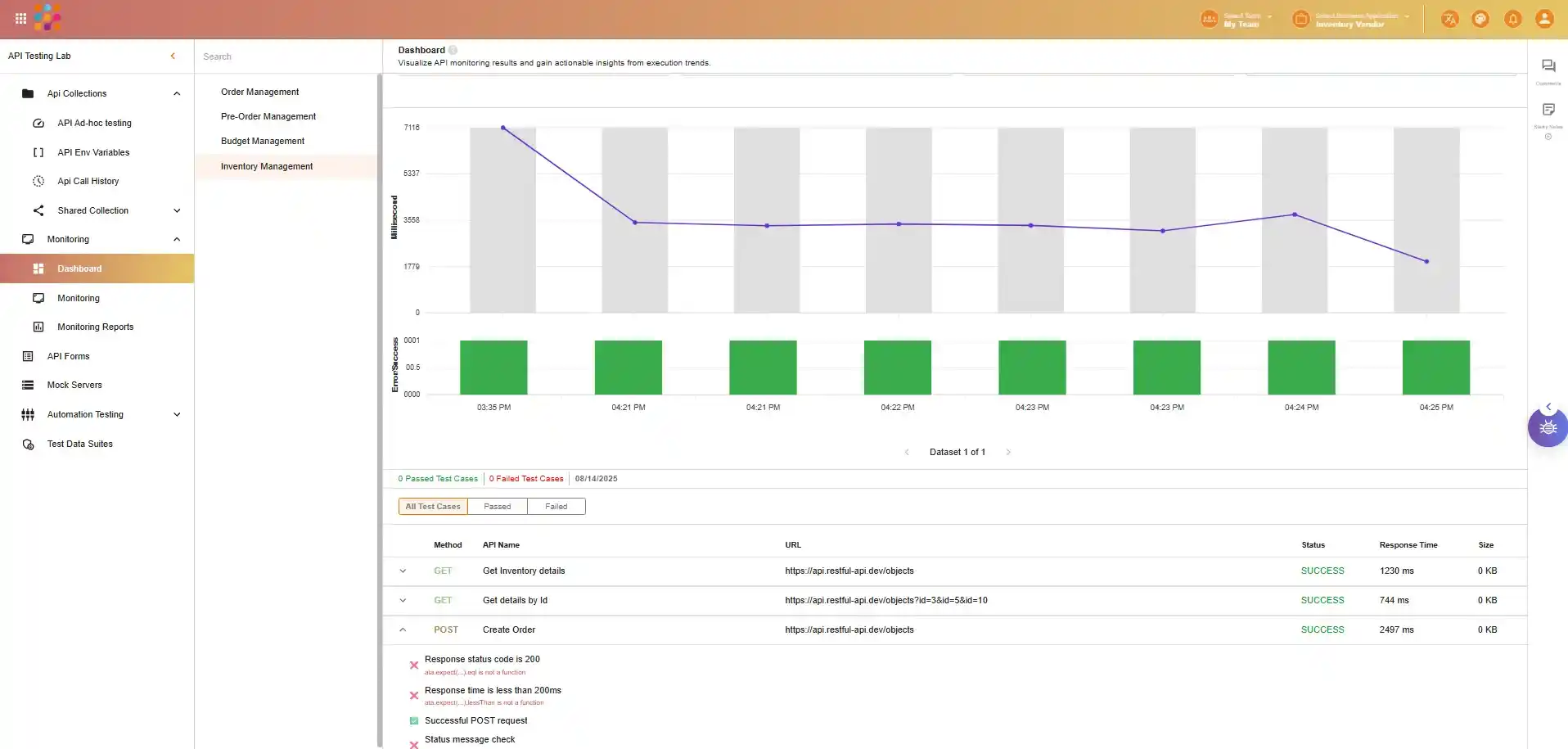
Task: Open Monitoring Reports in the sidebar
Action: 95,327
